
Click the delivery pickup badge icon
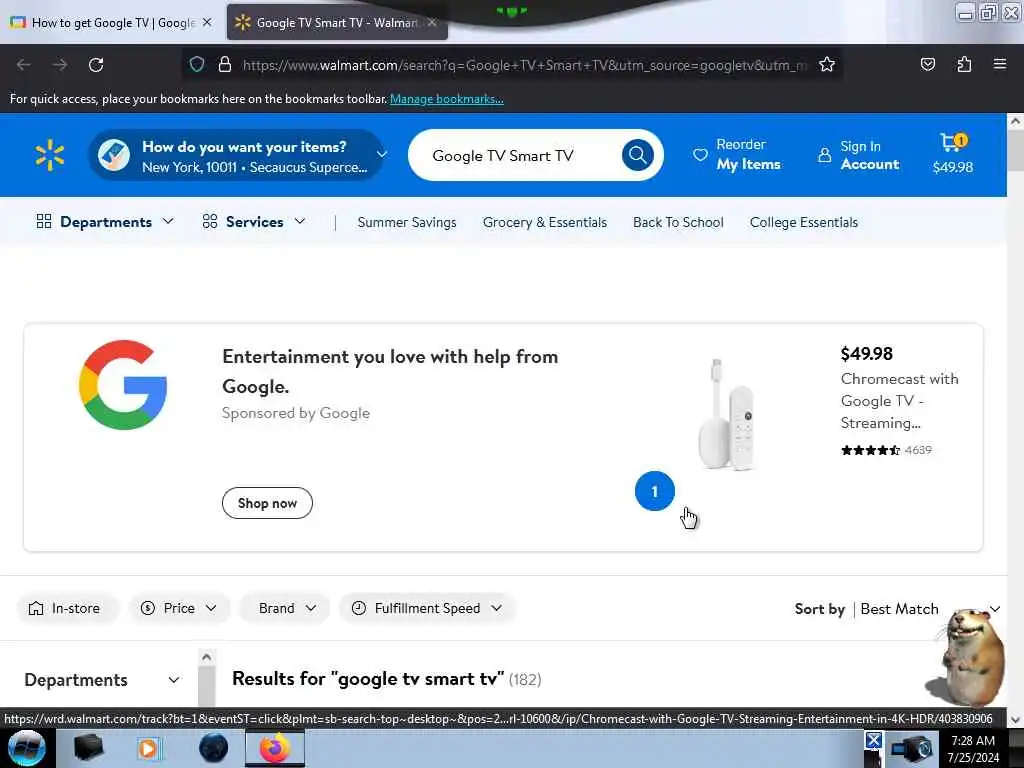pyautogui.click(x=114, y=155)
